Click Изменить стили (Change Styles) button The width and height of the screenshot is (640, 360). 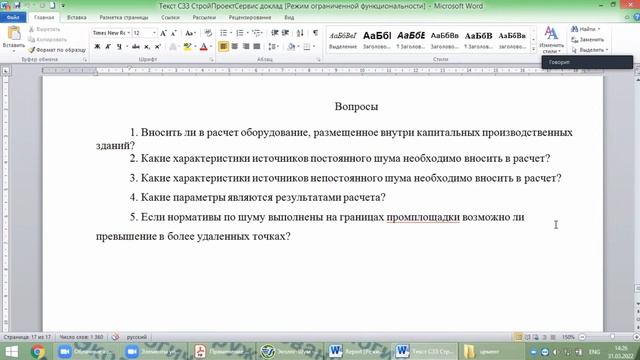pyautogui.click(x=551, y=40)
